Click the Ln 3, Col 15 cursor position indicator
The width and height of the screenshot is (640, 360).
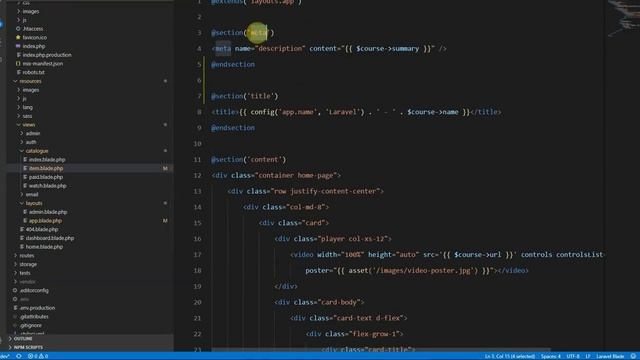510,356
